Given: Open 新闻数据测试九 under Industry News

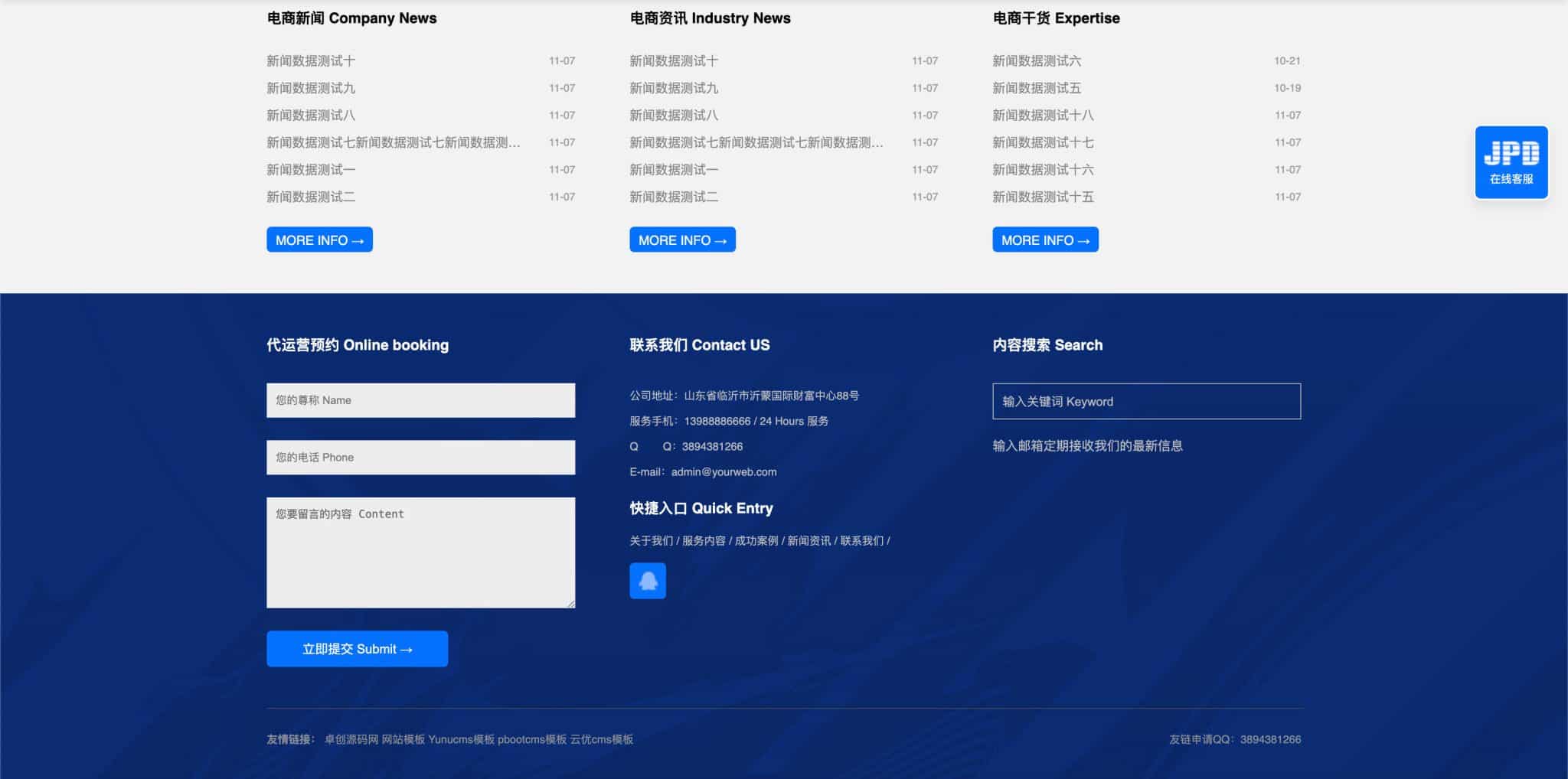Looking at the screenshot, I should pos(674,88).
